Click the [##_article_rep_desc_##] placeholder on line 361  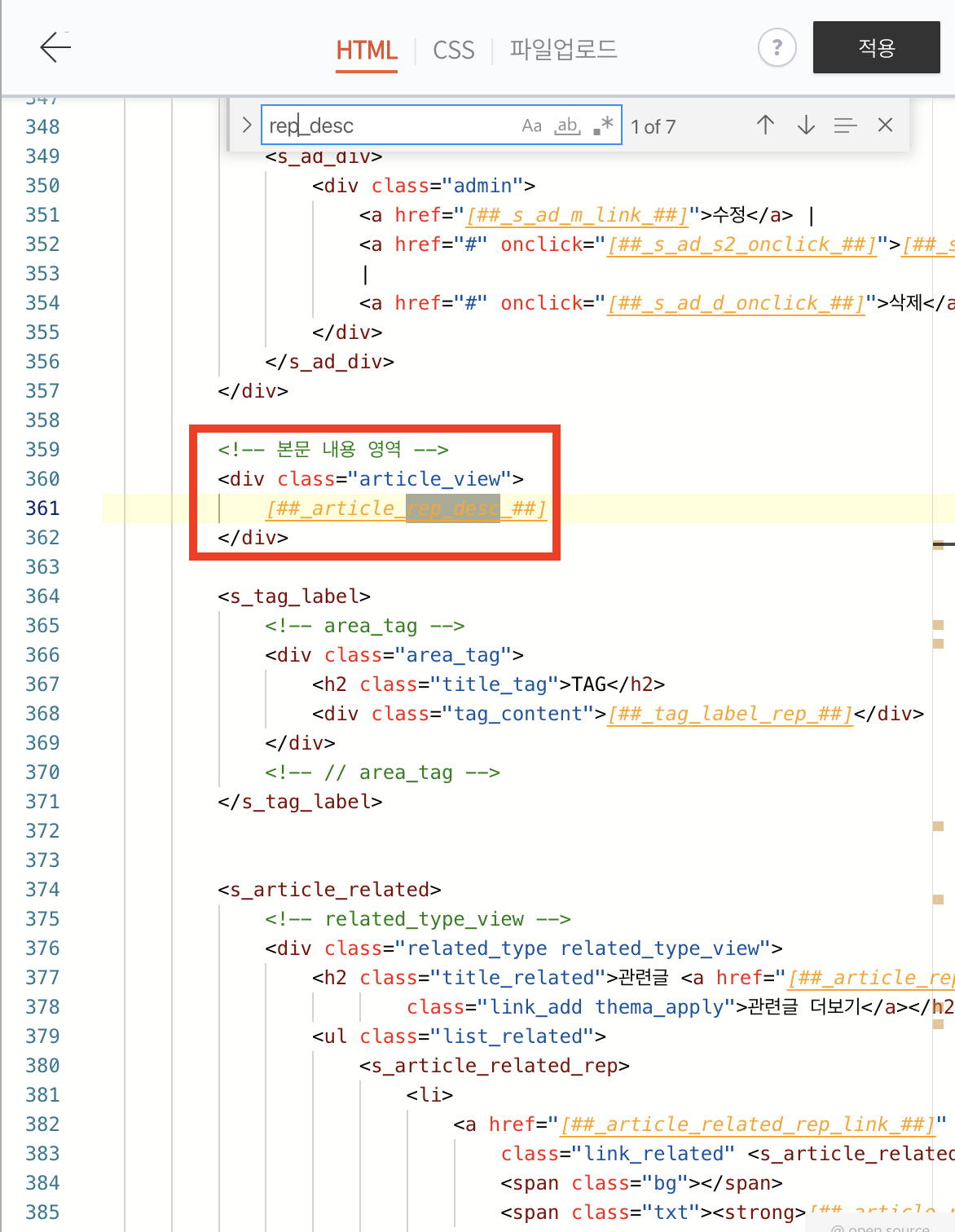point(406,508)
